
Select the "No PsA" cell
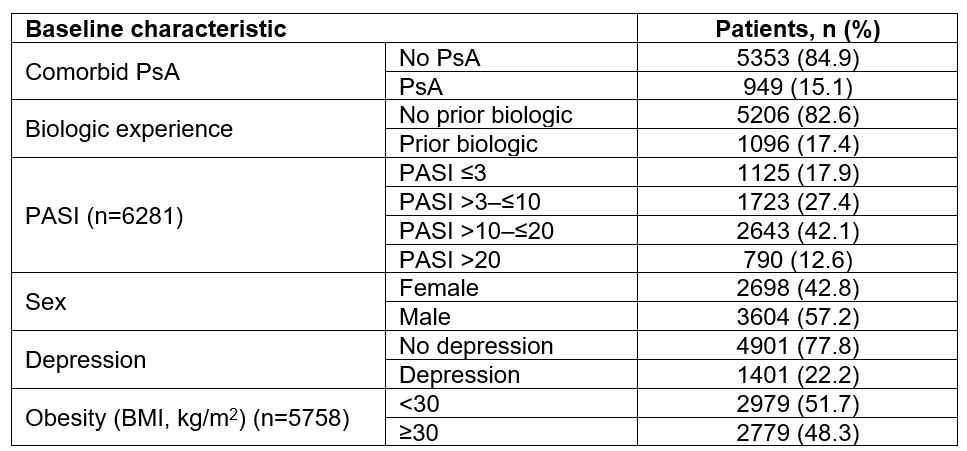click(x=439, y=58)
